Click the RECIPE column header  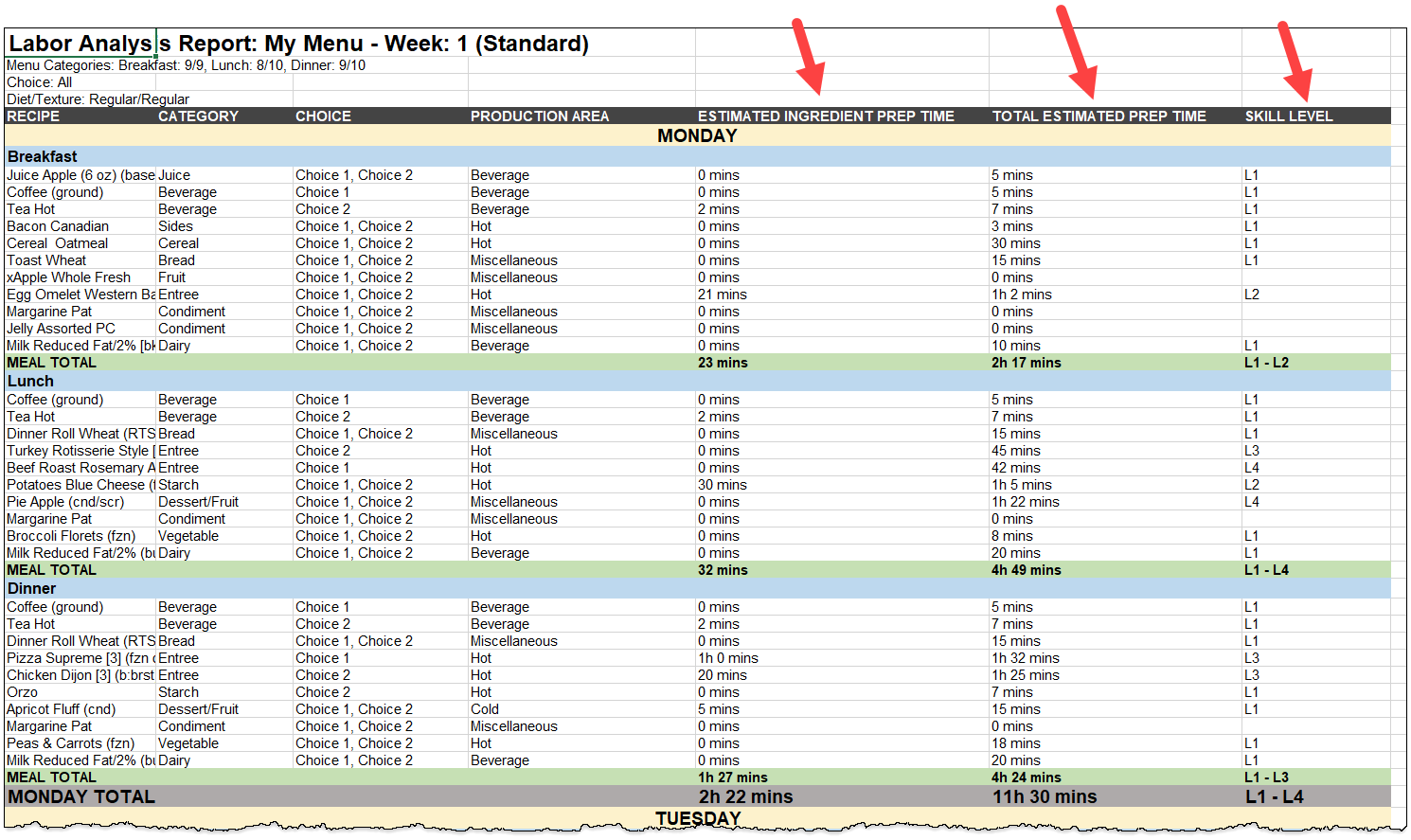[33, 116]
